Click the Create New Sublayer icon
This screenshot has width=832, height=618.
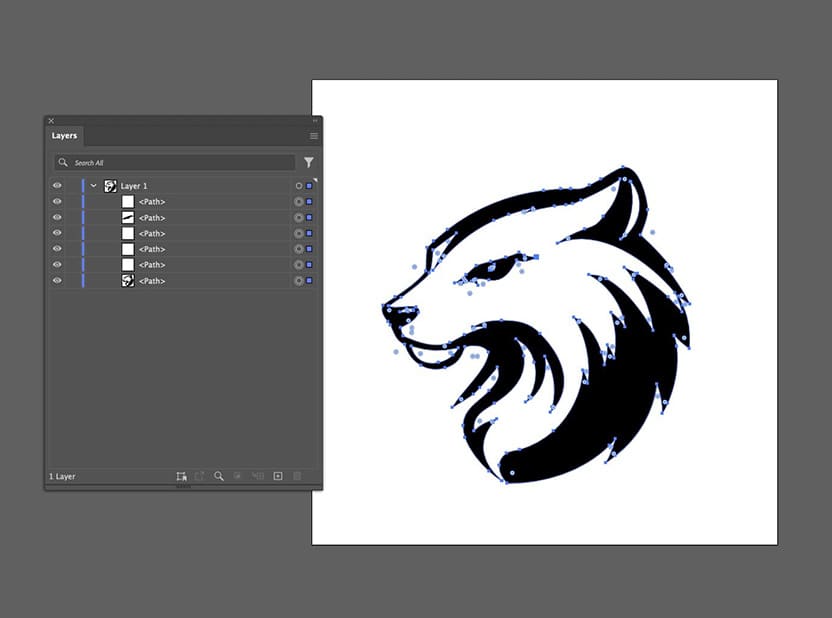click(258, 476)
